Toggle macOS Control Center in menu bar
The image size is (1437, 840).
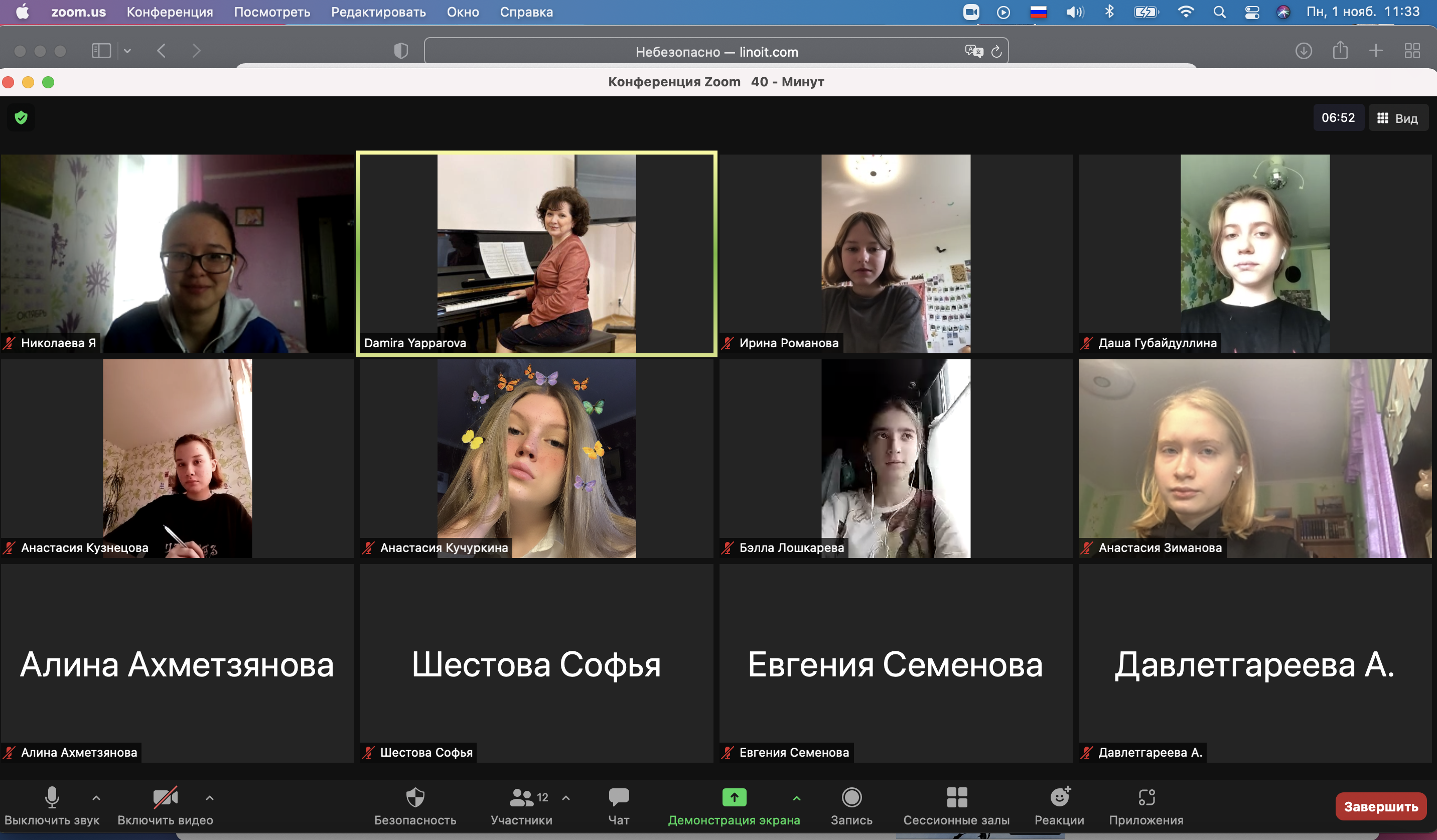[1252, 12]
